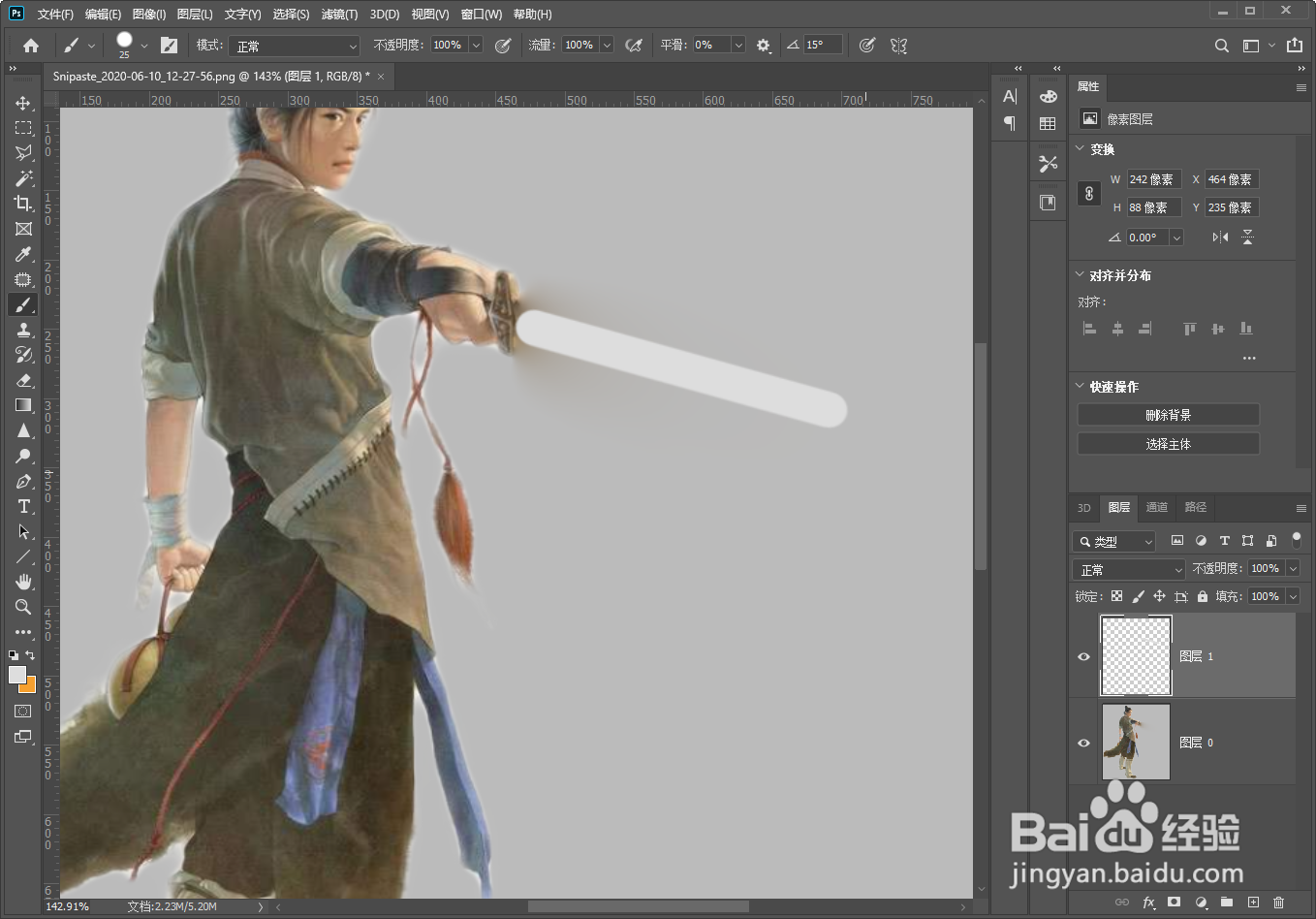
Task: Select the Eyedropper tool
Action: coord(23,254)
